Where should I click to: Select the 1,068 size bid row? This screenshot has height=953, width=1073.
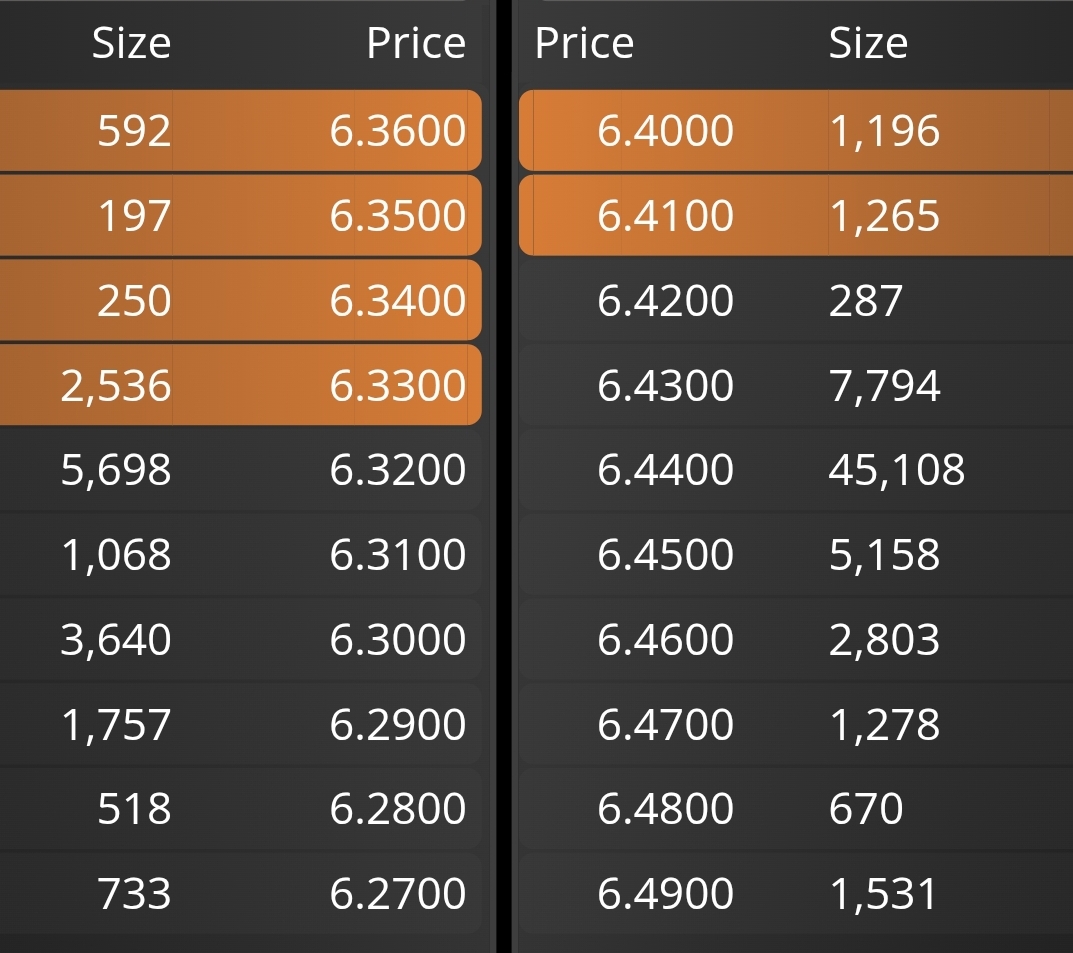click(x=241, y=554)
